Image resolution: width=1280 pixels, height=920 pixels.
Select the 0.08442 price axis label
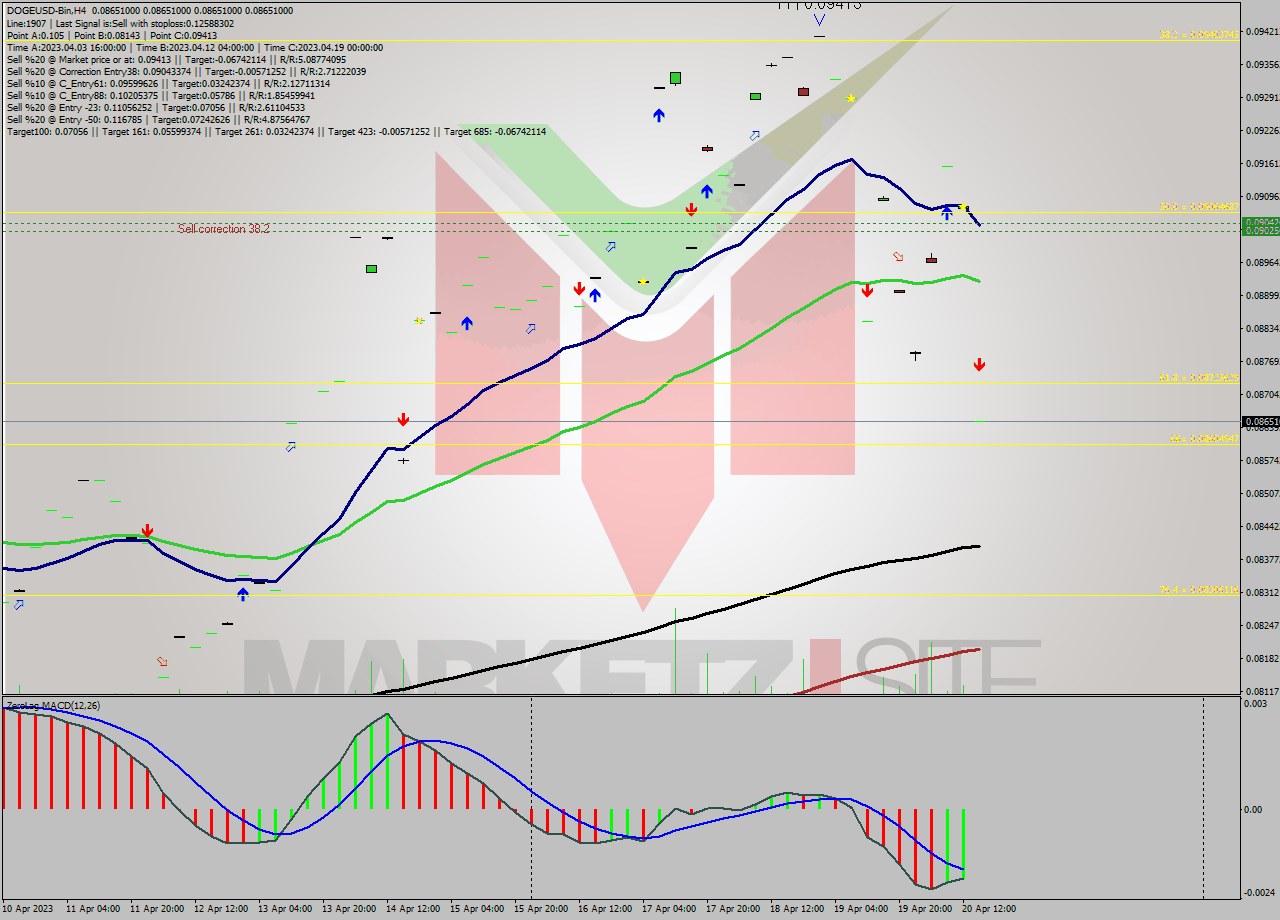tap(1264, 526)
